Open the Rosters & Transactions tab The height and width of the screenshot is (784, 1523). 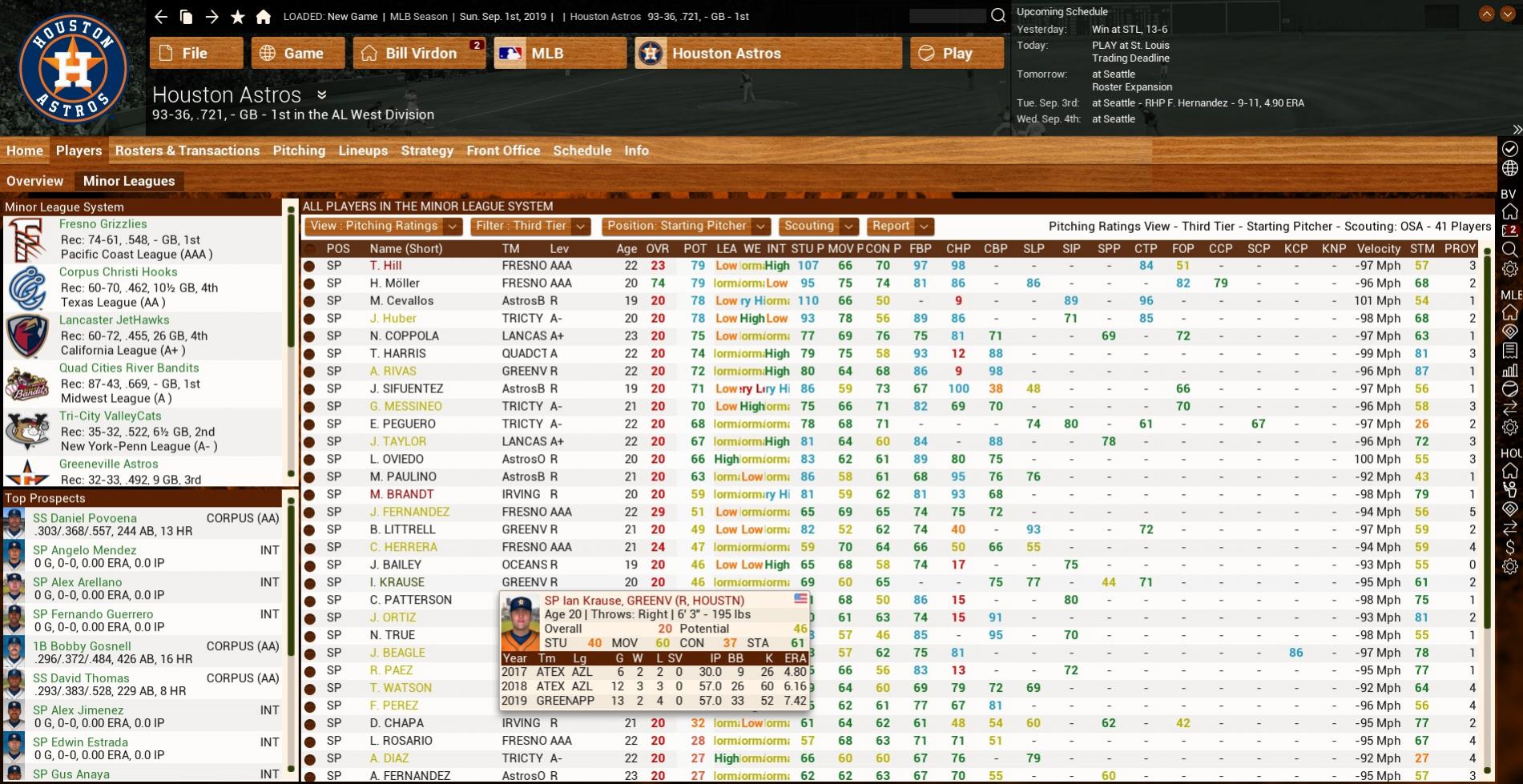tap(187, 151)
